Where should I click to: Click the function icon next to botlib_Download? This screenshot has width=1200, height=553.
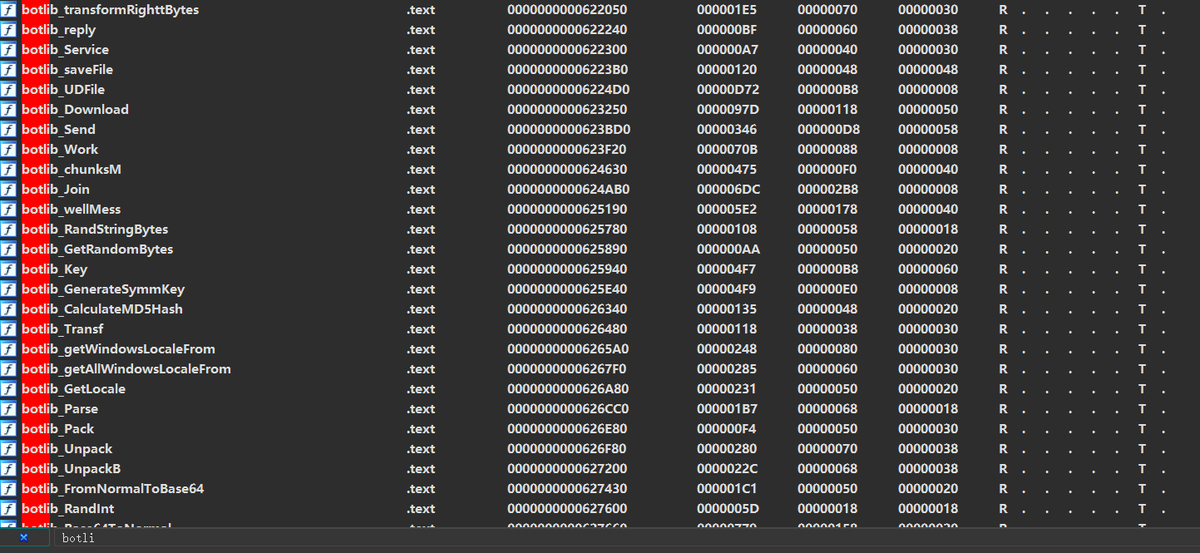click(x=9, y=109)
